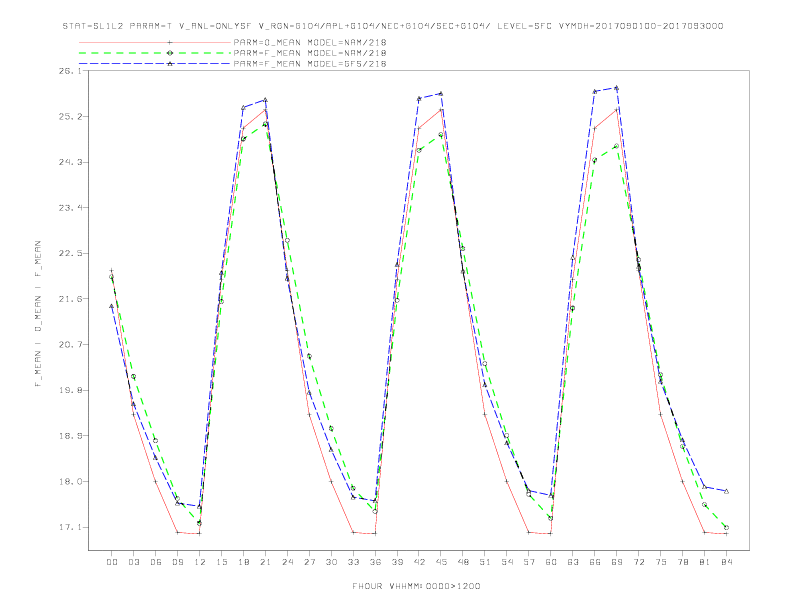Screen dimensions: 792x612
Task: Click the x-axis tick label 00
Action: [x=112, y=562]
